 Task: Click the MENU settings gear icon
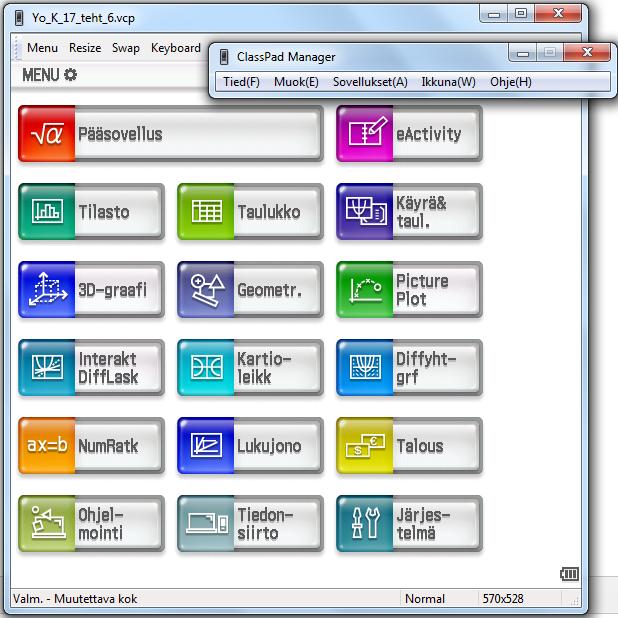[71, 74]
